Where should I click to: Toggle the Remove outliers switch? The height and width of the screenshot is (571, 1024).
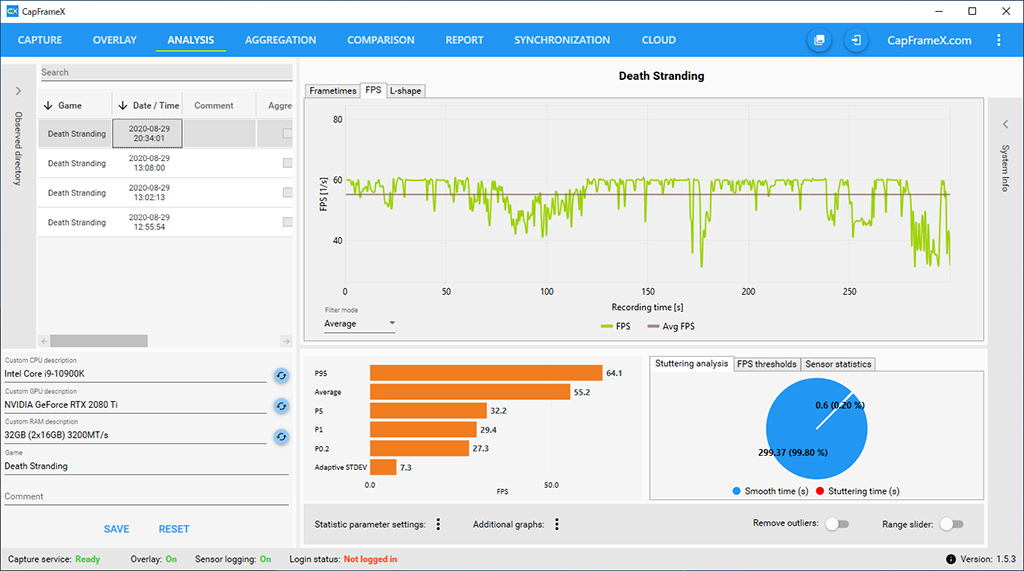click(836, 524)
